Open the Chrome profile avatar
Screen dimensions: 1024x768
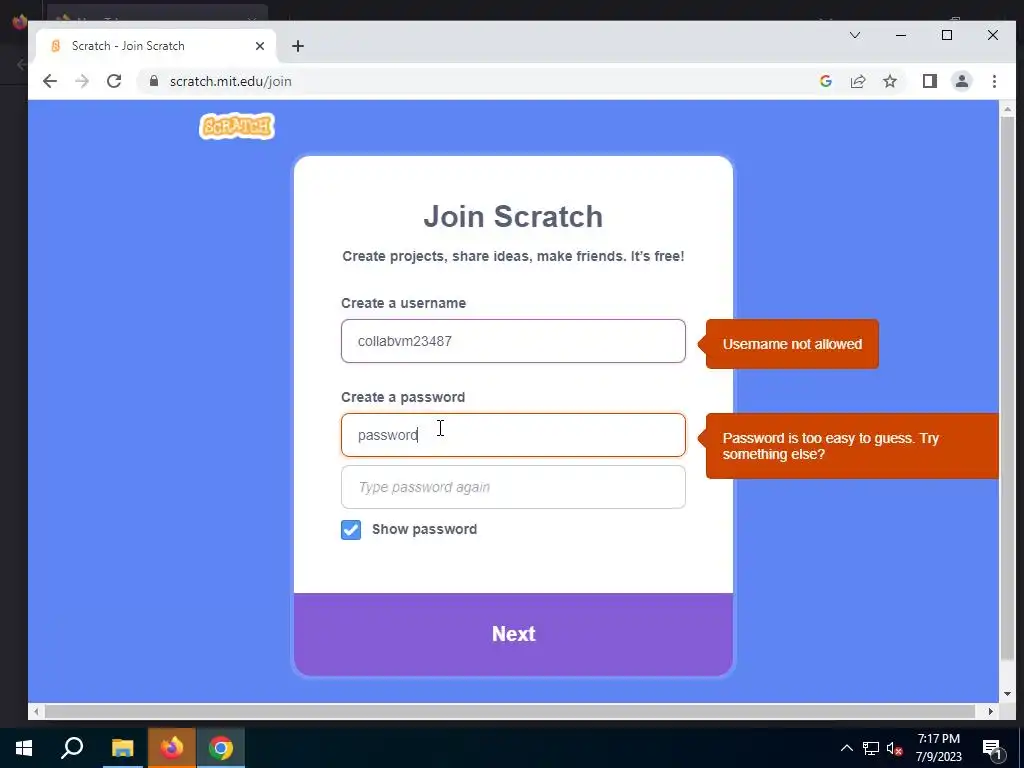click(x=961, y=81)
